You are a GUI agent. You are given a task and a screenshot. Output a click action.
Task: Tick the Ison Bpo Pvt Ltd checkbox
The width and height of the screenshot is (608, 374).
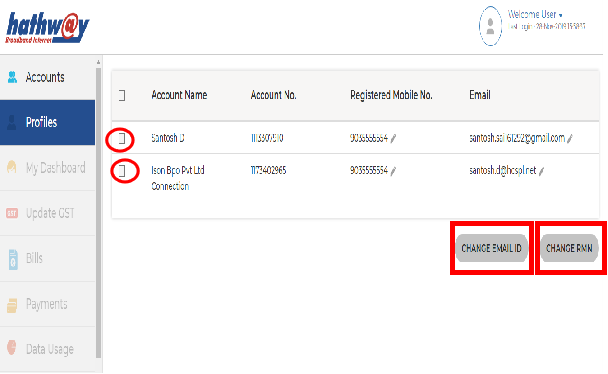point(122,171)
